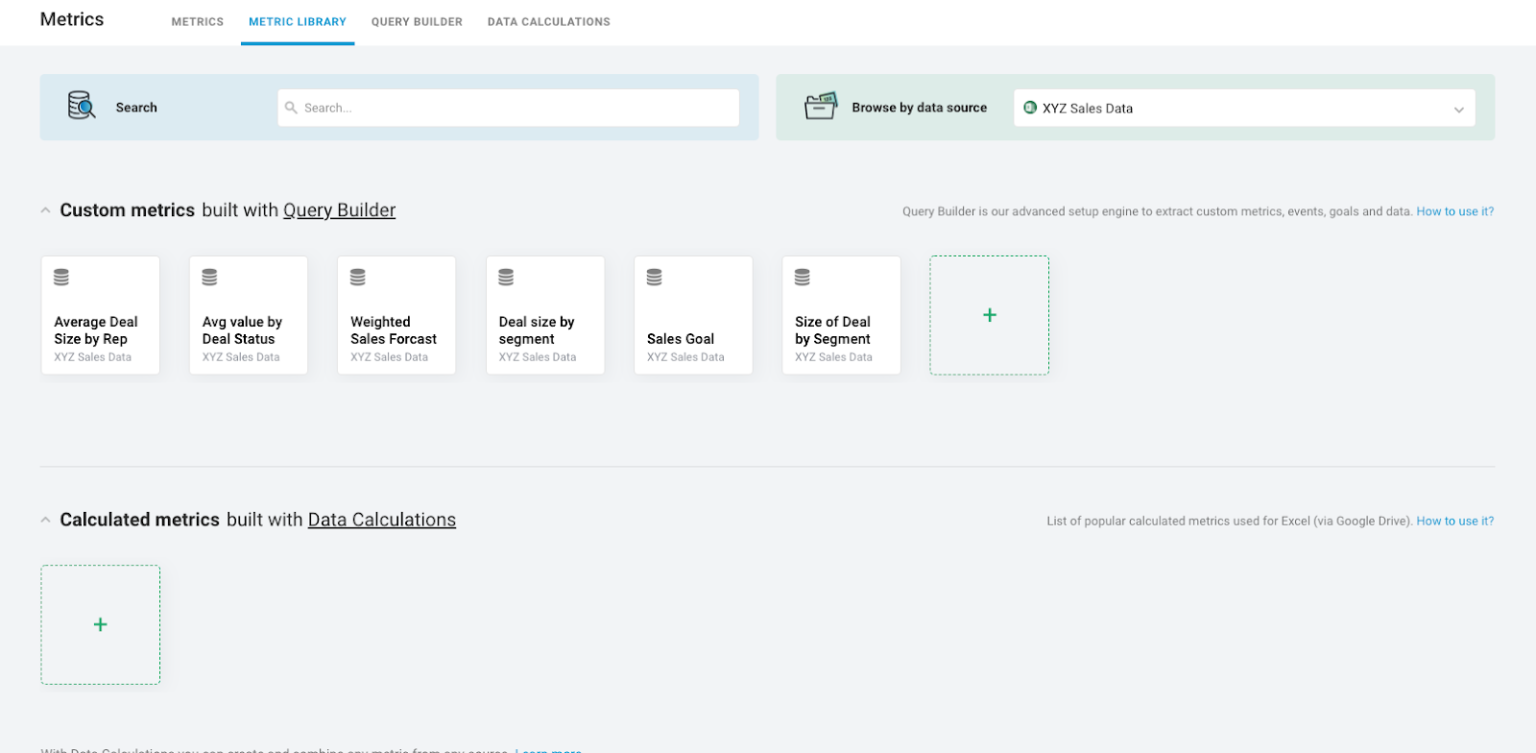Switch to the Query Builder tab
Image resolution: width=1536 pixels, height=753 pixels.
[416, 22]
